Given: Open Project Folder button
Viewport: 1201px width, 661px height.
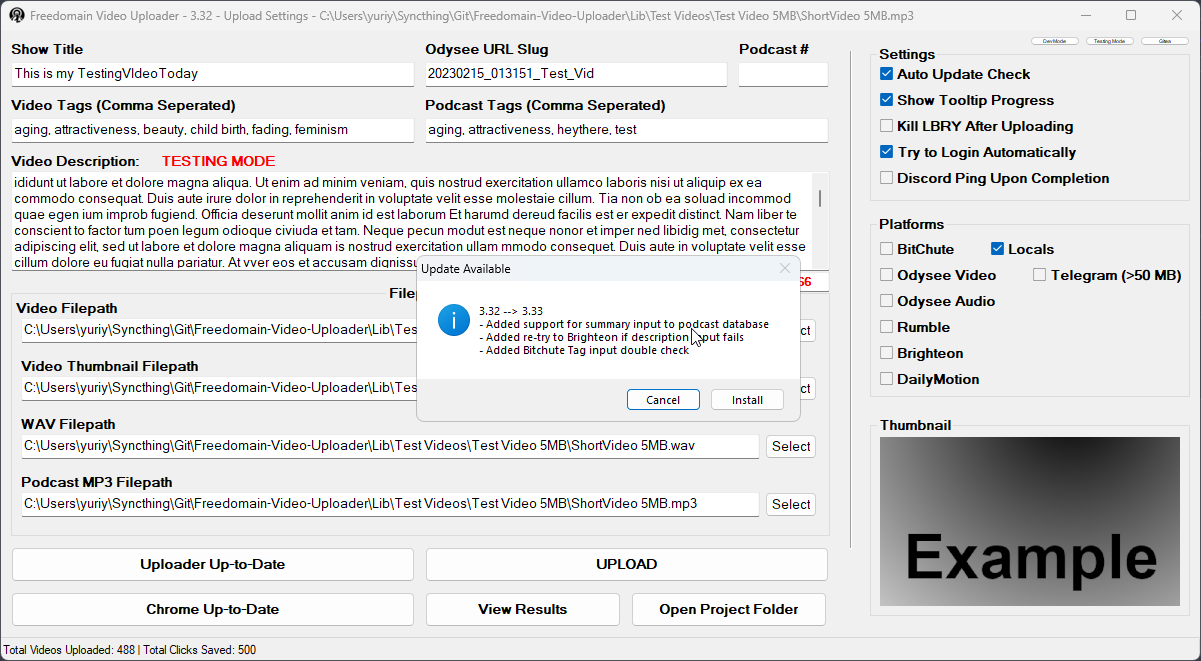Looking at the screenshot, I should pos(729,609).
